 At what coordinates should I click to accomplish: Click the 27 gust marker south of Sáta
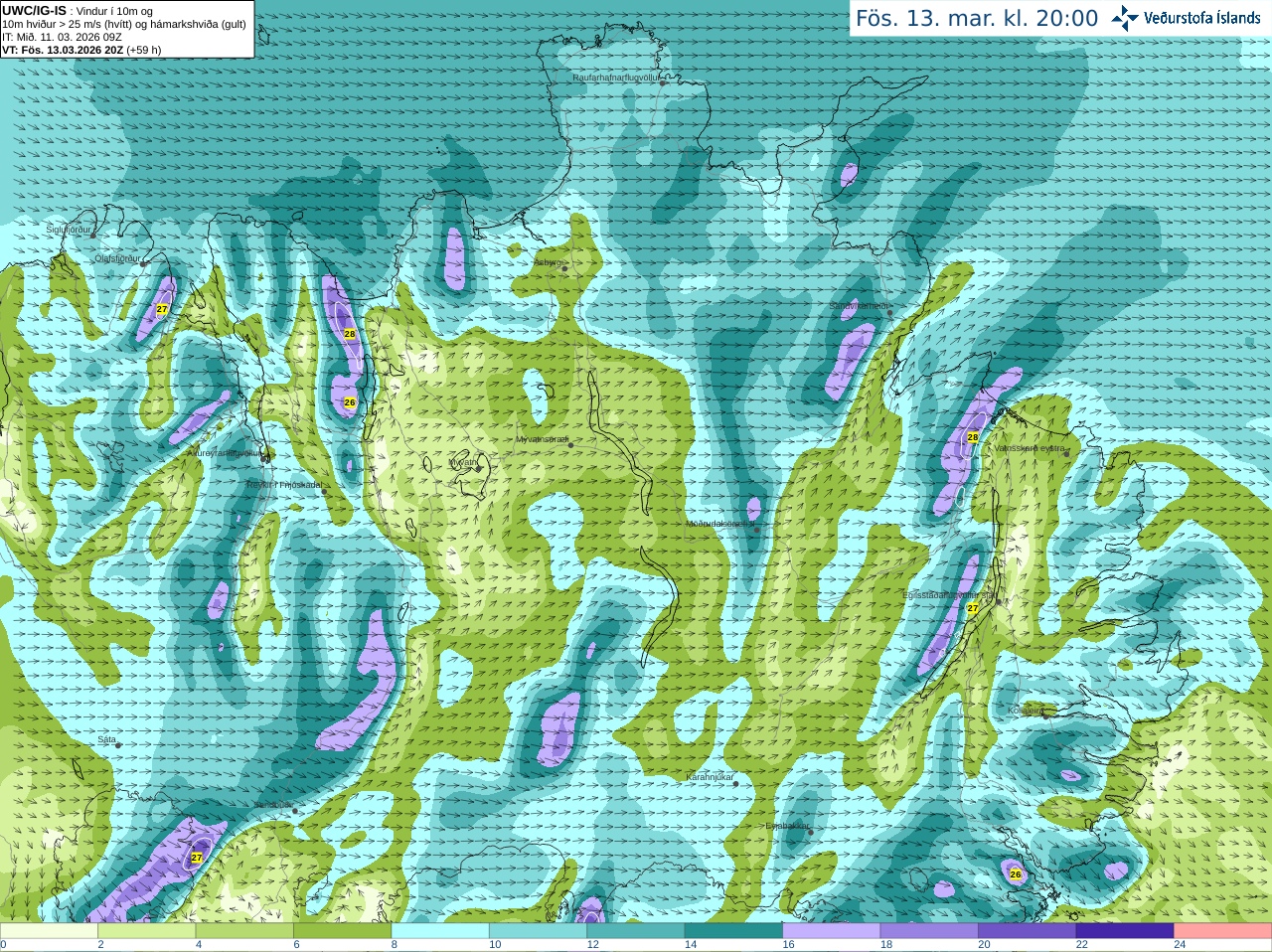click(x=197, y=857)
